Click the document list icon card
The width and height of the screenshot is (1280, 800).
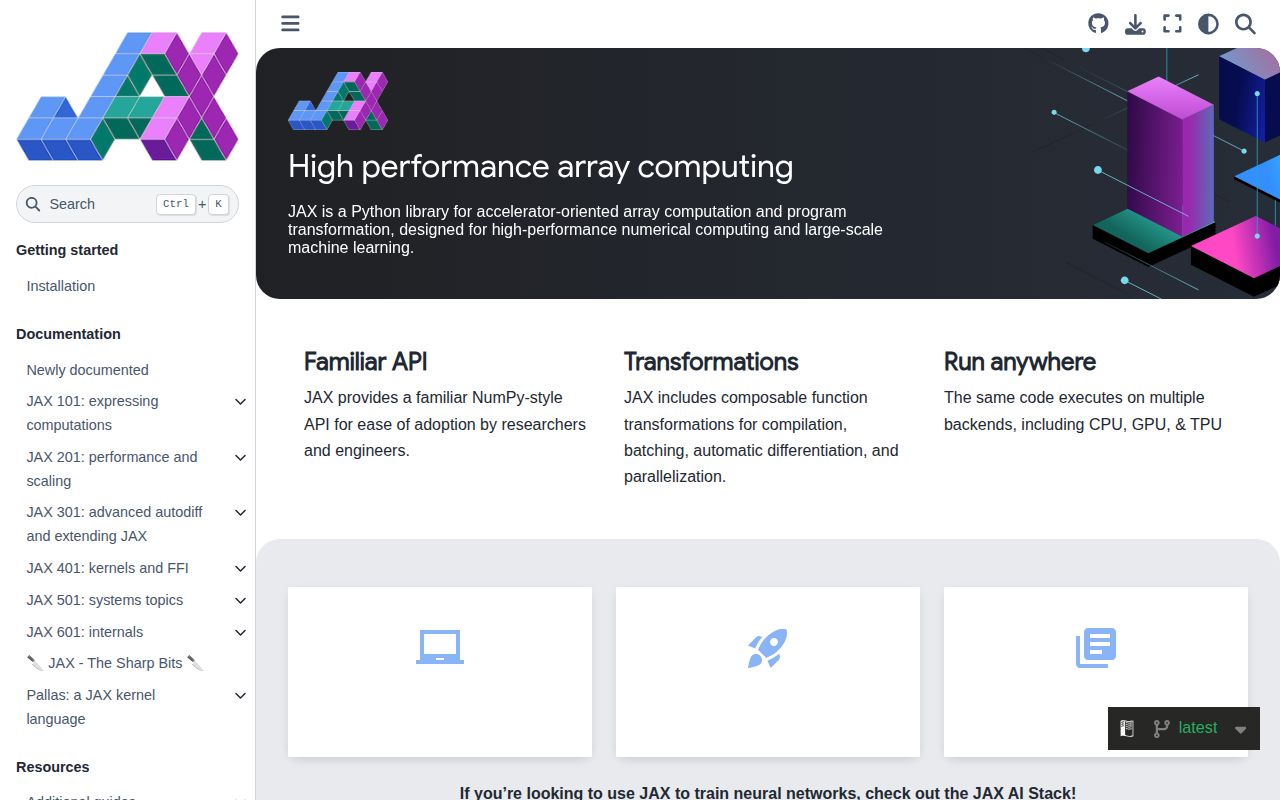coord(1096,671)
